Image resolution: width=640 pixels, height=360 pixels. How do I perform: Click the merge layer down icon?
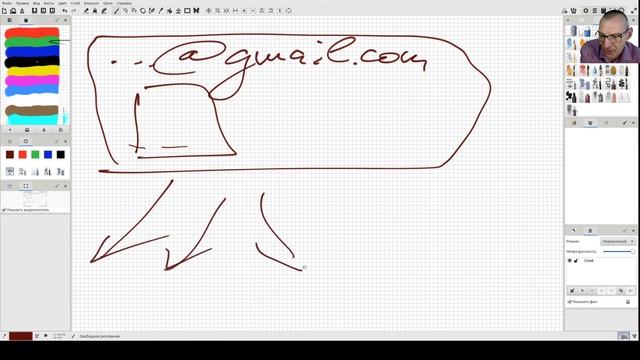pyautogui.click(x=631, y=291)
